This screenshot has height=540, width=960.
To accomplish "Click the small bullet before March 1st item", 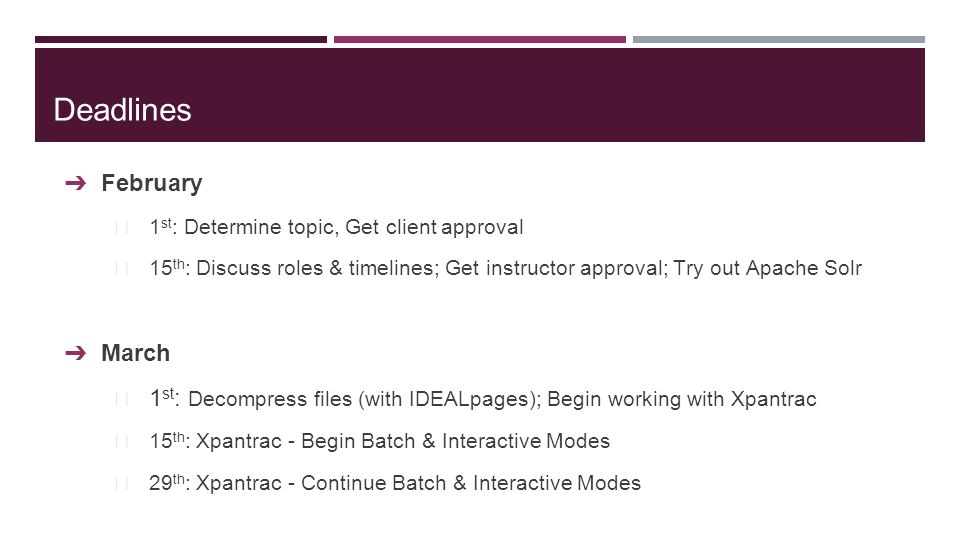I will 121,400.
